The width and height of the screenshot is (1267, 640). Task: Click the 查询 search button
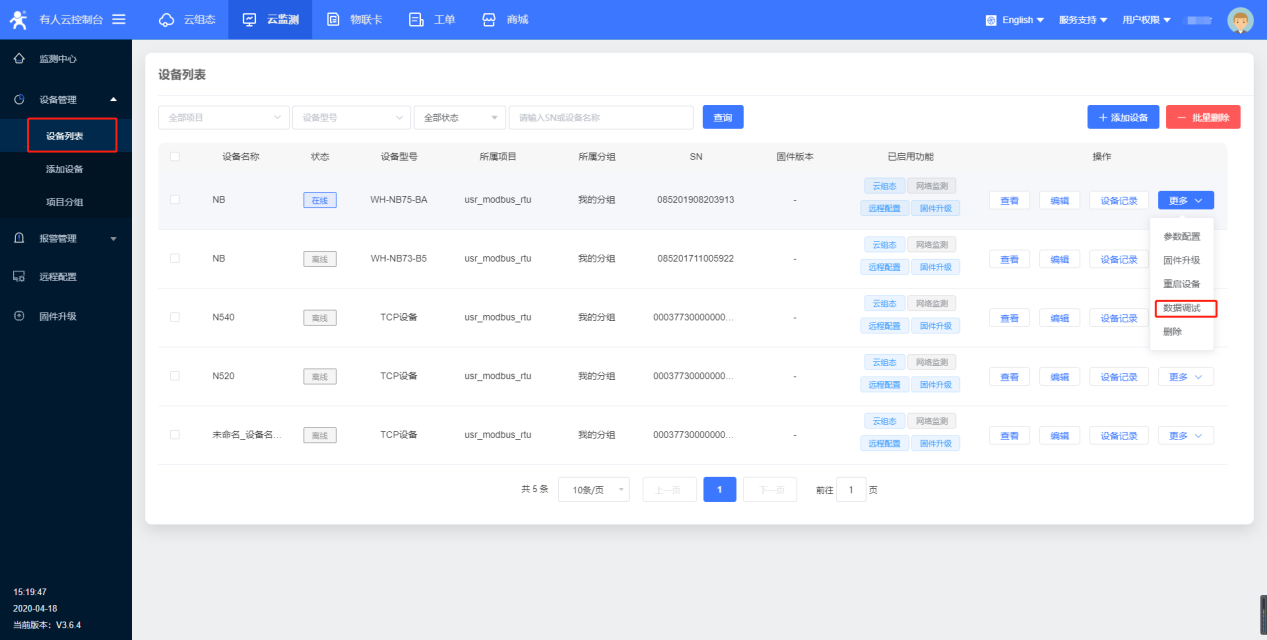723,117
